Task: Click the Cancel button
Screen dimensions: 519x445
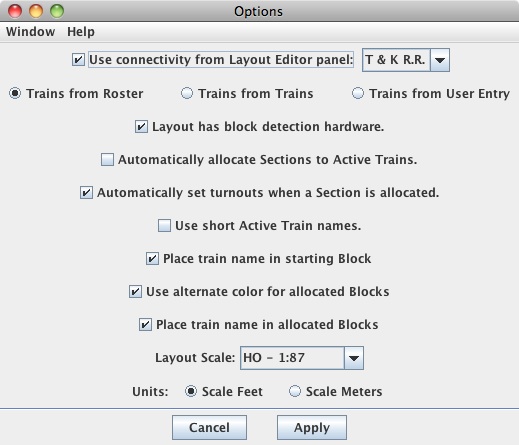Action: (209, 428)
